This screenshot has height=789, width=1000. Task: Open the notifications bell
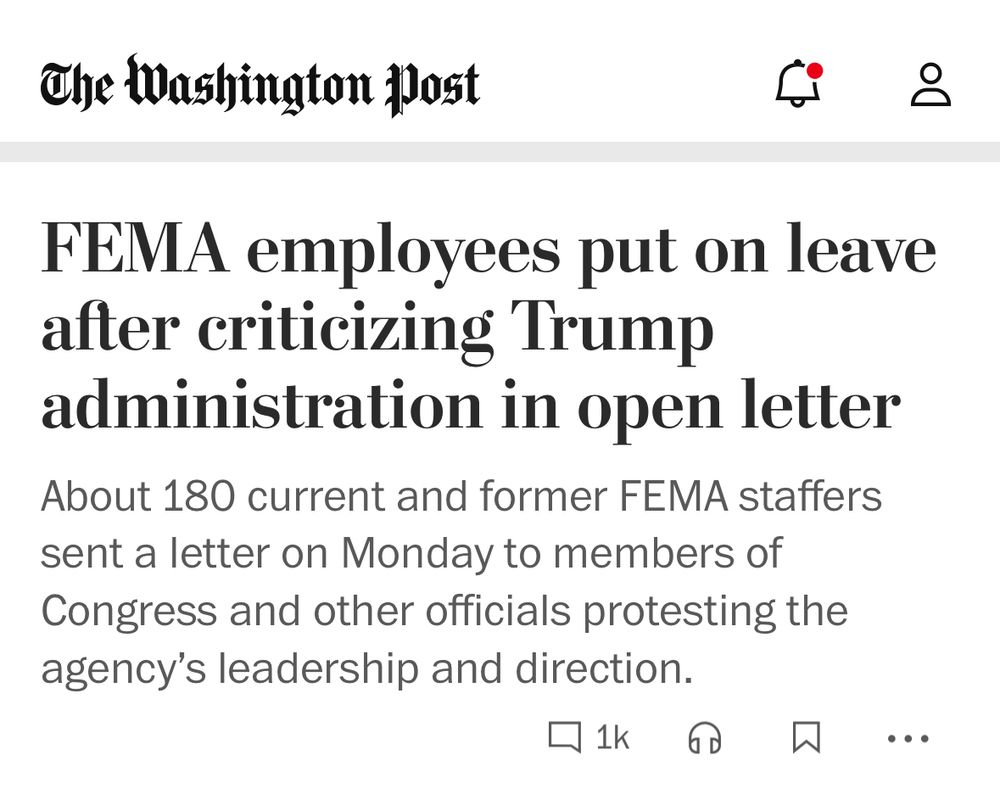pyautogui.click(x=798, y=83)
